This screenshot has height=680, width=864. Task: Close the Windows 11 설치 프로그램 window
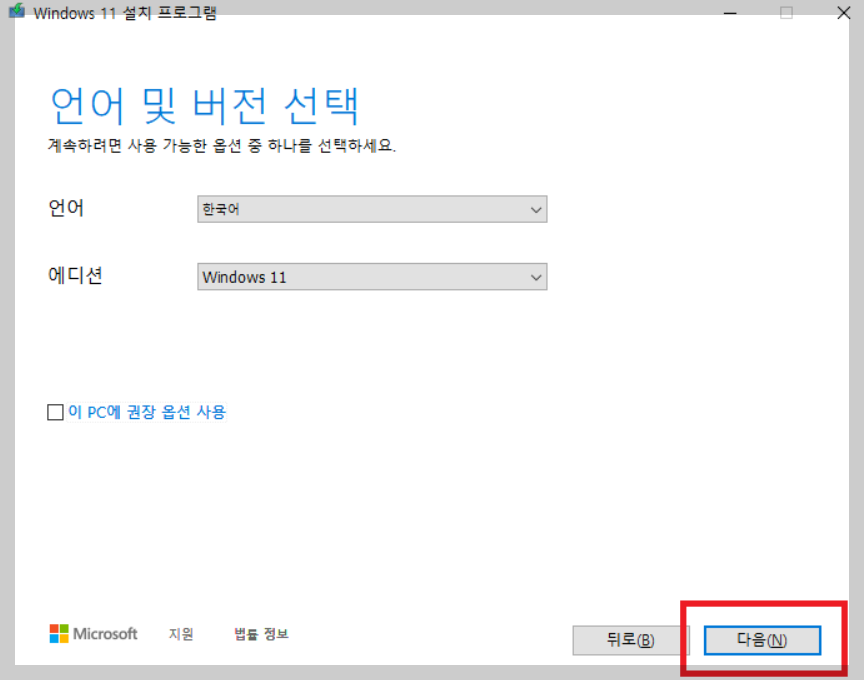(x=844, y=13)
